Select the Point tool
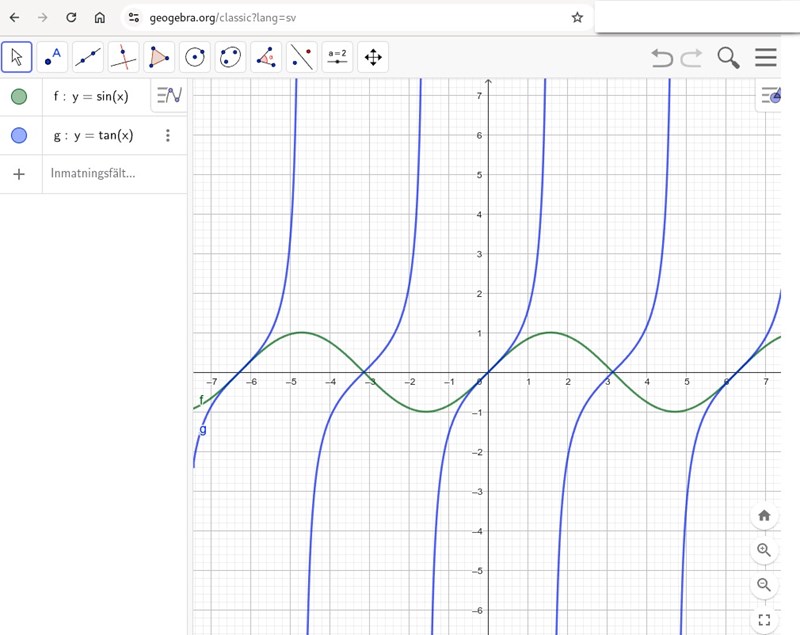This screenshot has height=635, width=800. click(x=52, y=57)
